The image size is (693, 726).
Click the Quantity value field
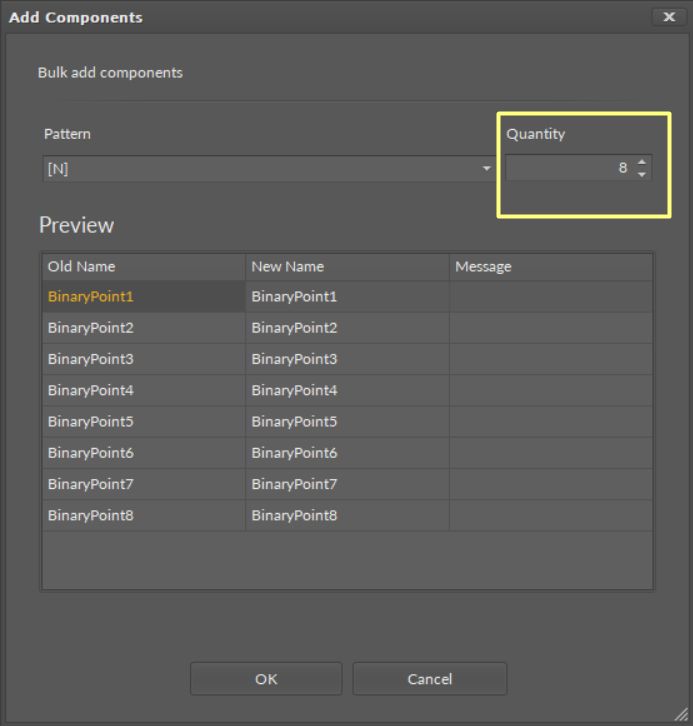568,169
